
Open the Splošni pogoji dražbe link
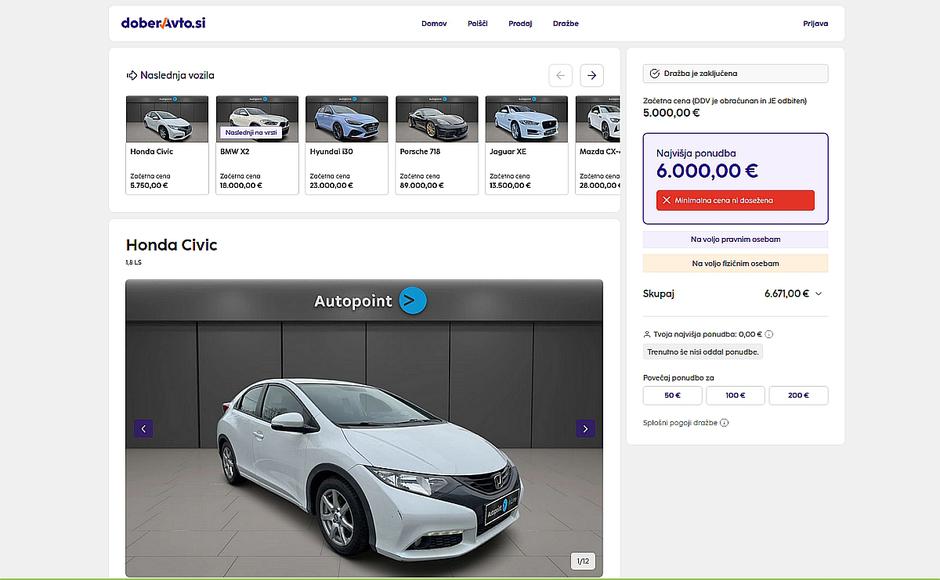click(680, 423)
